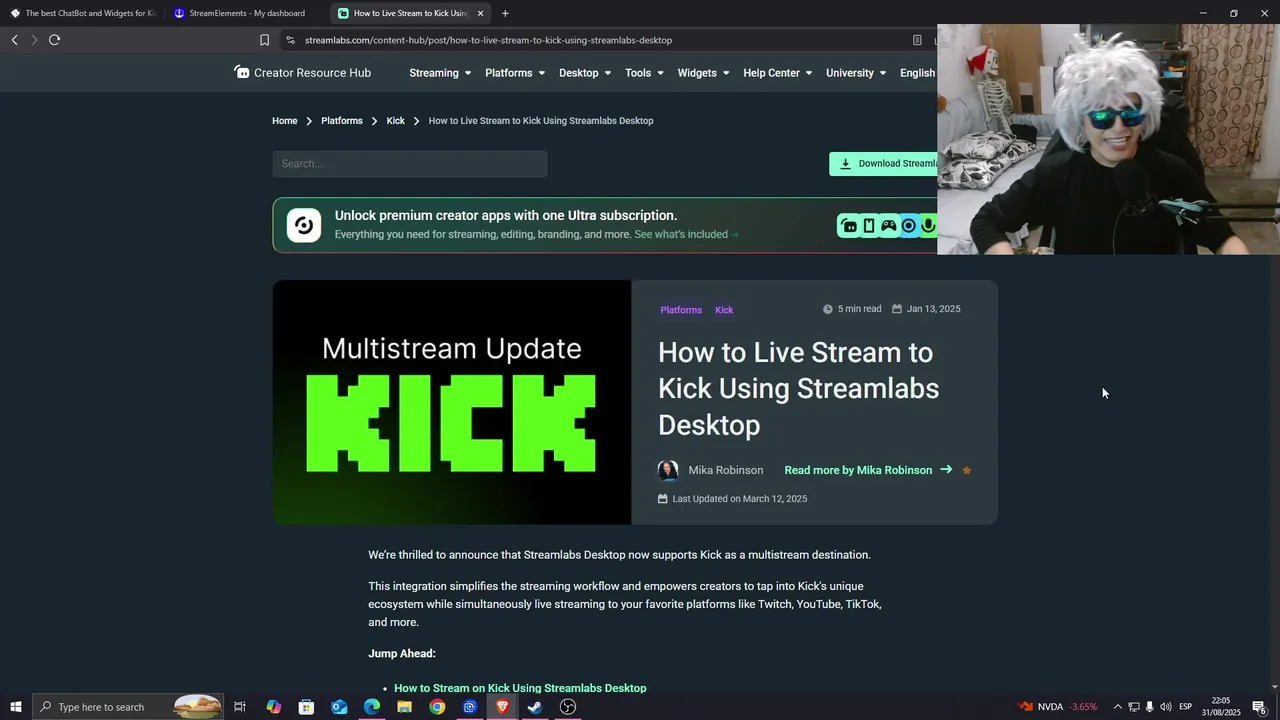1280x720 pixels.
Task: Open Task View in taskbar
Action: (240, 707)
